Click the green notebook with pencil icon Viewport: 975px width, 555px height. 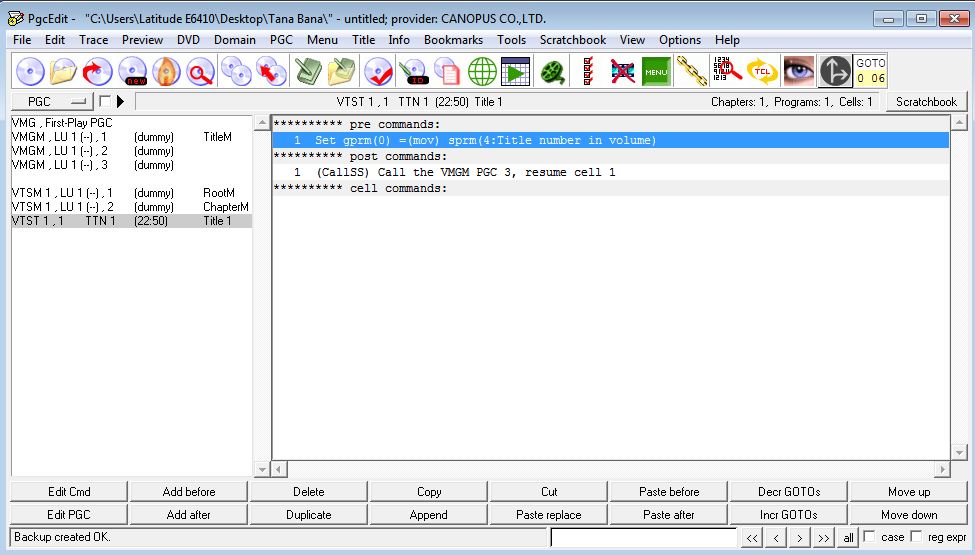point(307,71)
